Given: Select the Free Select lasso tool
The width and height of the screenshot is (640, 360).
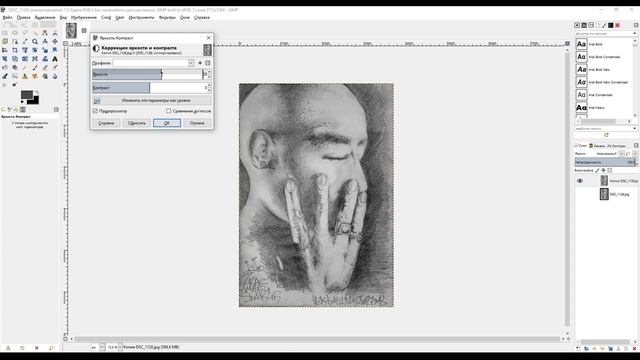Looking at the screenshot, I should click(25, 33).
